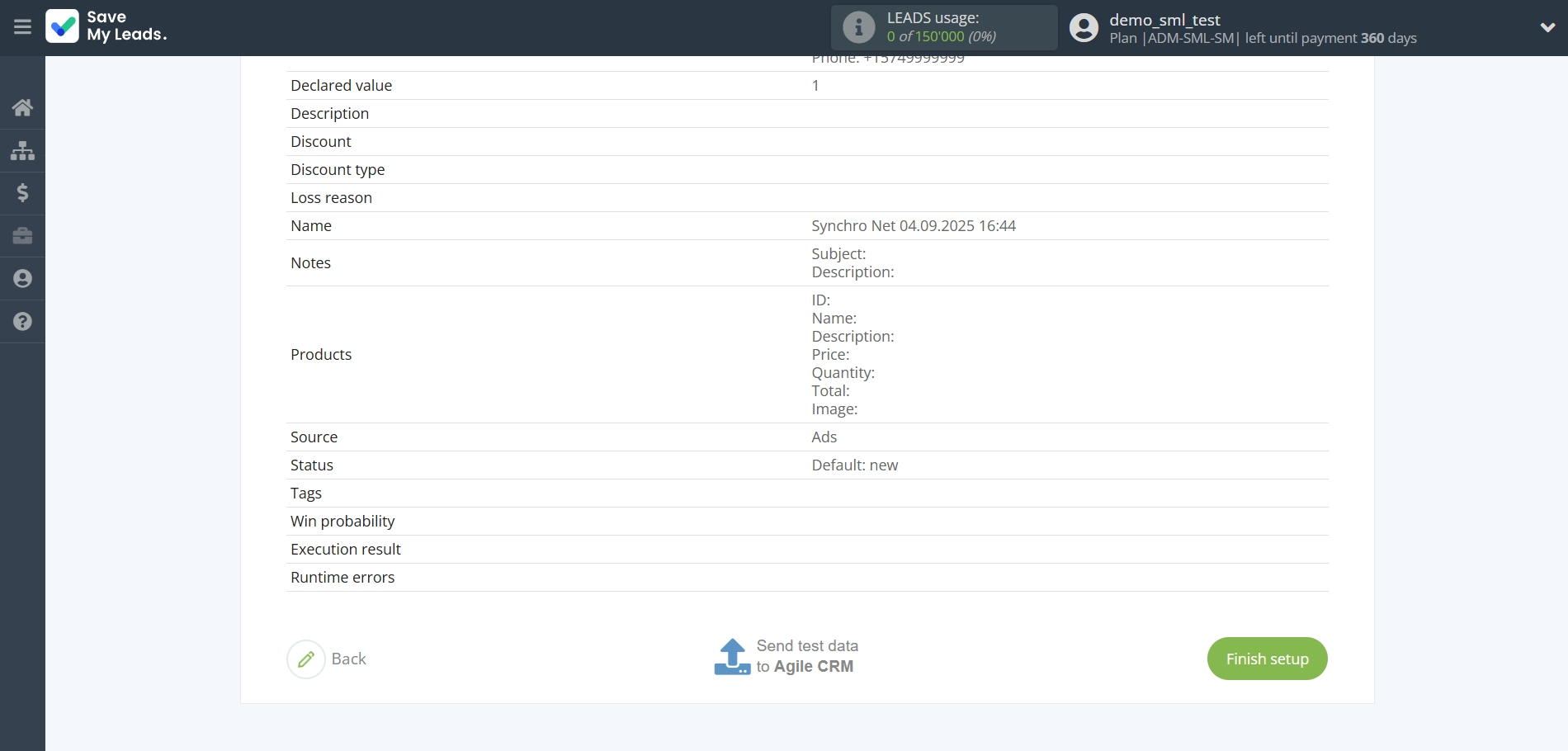Image resolution: width=1568 pixels, height=751 pixels.
Task: Select the Name row value Synchro Net
Action: point(913,226)
